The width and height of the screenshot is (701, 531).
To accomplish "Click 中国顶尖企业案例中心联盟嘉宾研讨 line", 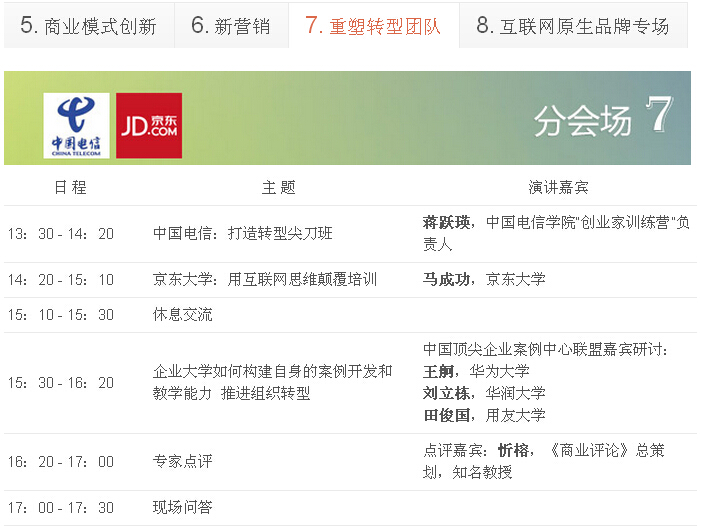I will [x=545, y=350].
